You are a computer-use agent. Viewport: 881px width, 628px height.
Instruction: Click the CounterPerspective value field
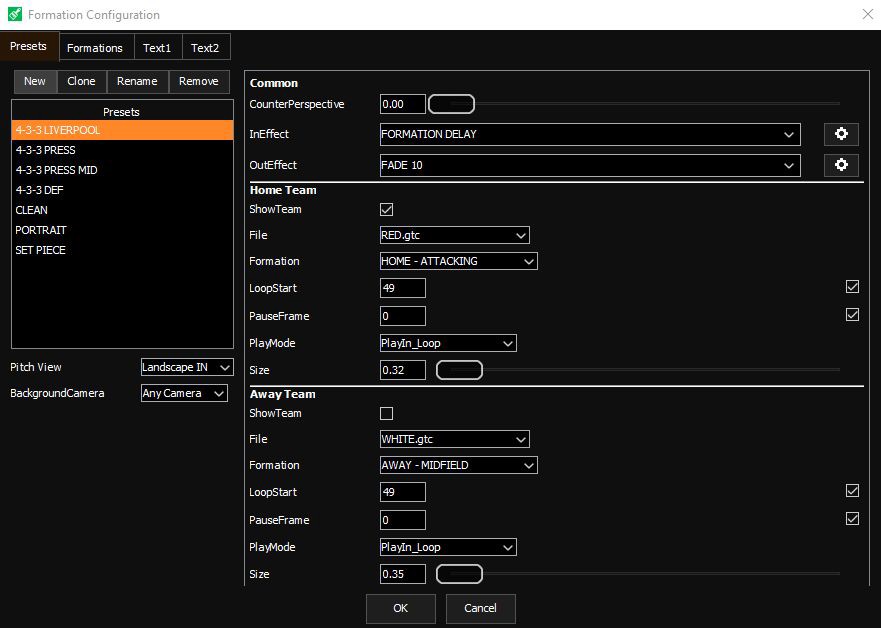(403, 104)
